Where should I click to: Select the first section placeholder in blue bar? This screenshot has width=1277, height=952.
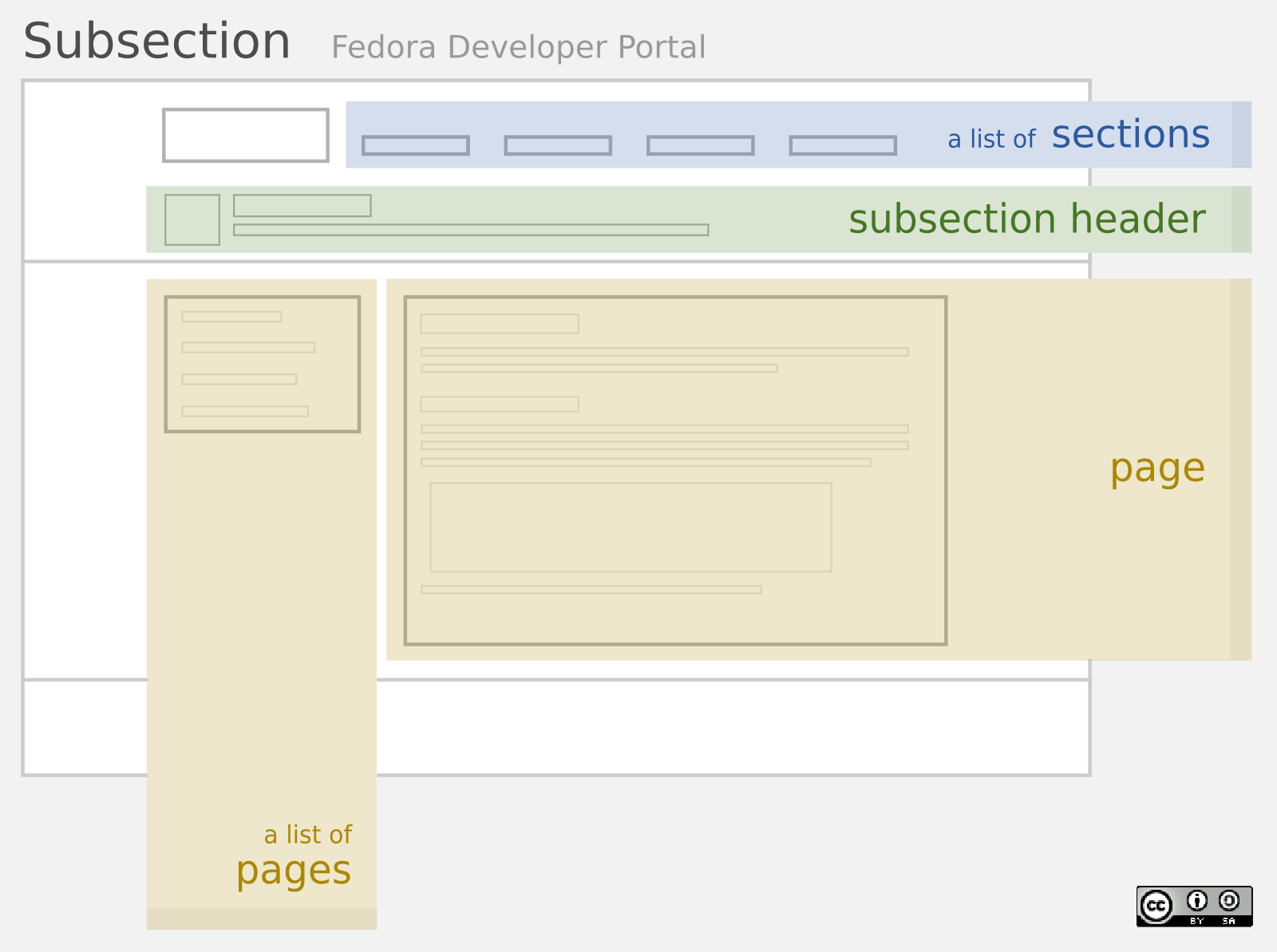416,145
